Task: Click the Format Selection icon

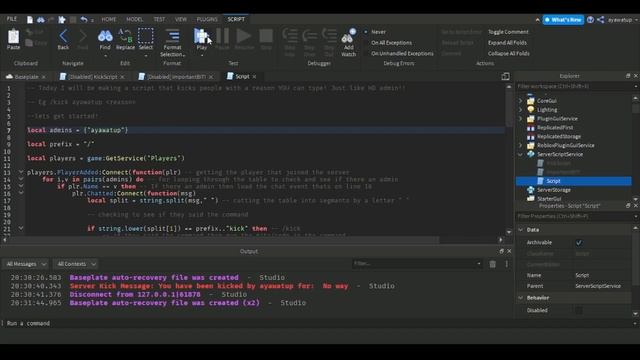Action: tap(172, 36)
